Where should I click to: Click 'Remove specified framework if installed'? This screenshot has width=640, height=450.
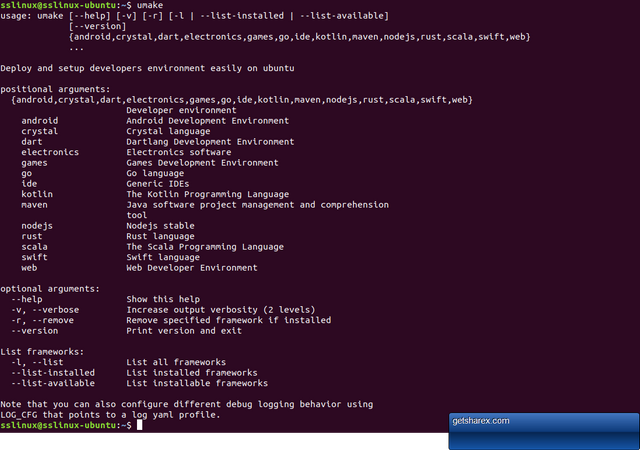229,321
